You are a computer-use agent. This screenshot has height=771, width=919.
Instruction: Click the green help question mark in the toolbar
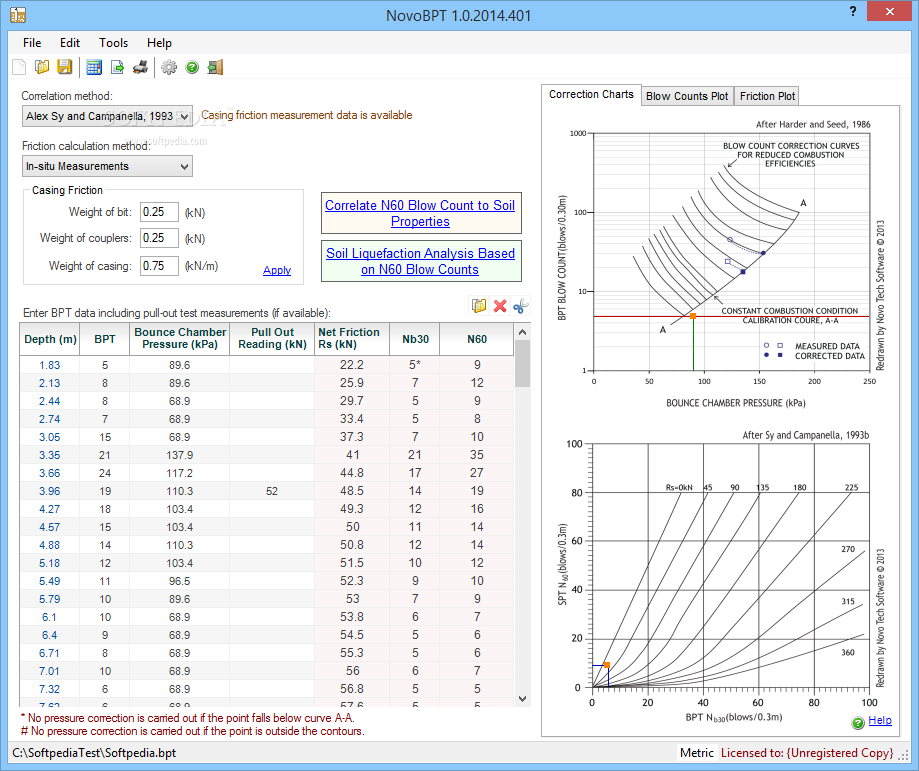pyautogui.click(x=192, y=67)
